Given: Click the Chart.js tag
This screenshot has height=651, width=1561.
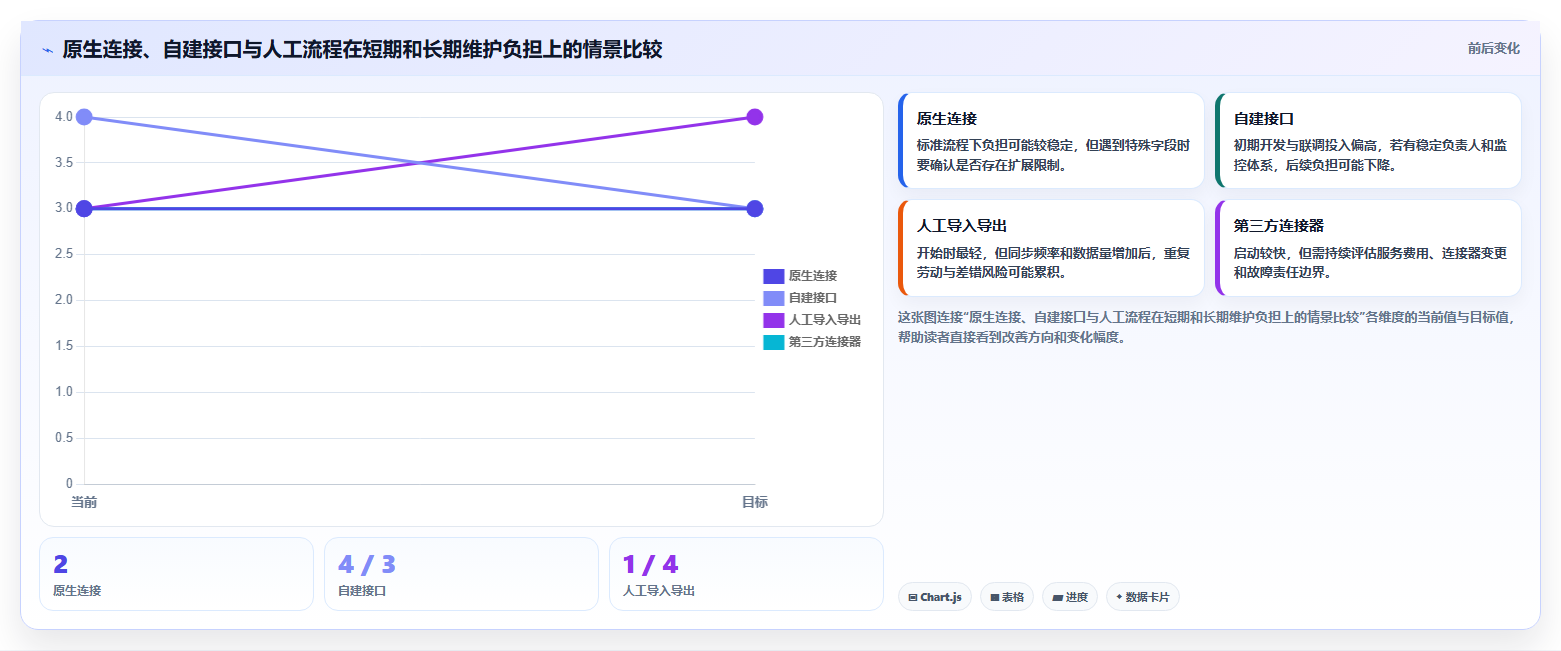Looking at the screenshot, I should [x=934, y=597].
